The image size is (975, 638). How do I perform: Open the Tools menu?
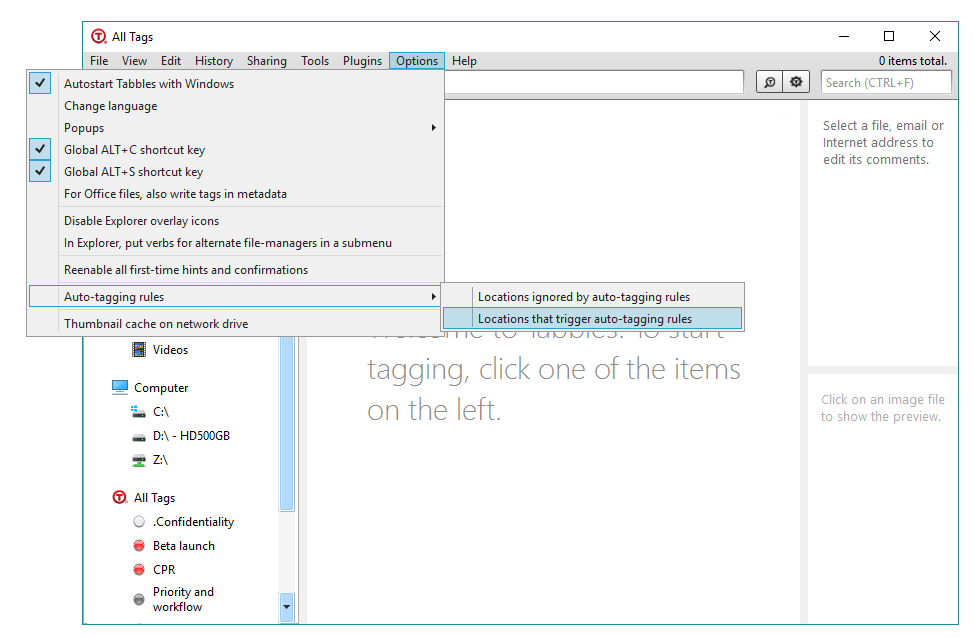pyautogui.click(x=315, y=61)
